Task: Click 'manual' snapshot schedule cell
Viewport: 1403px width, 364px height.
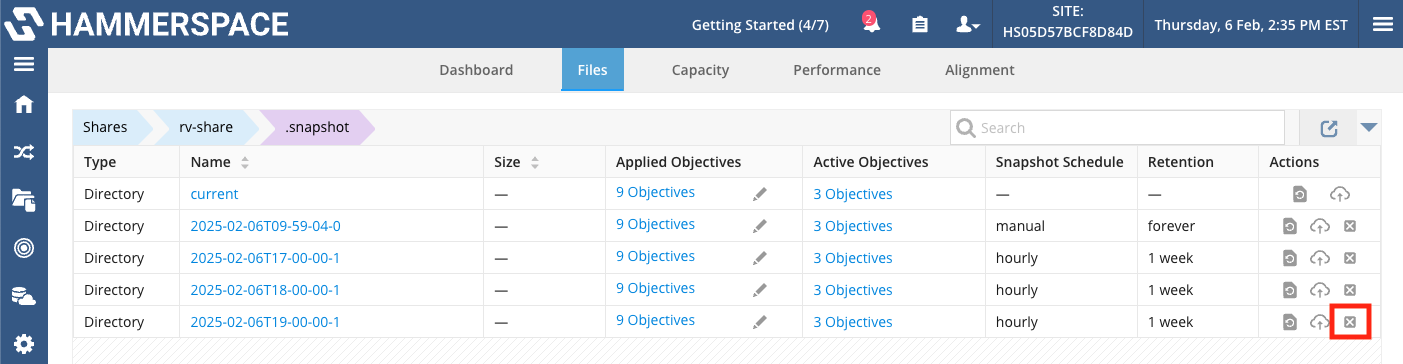Action: (x=1020, y=226)
